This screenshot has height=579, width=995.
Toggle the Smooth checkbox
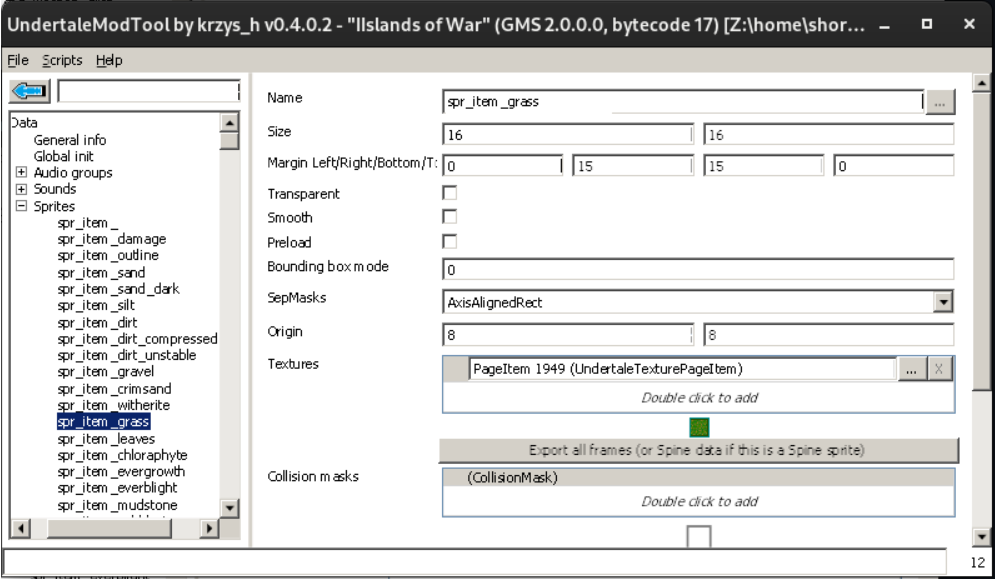pos(450,217)
